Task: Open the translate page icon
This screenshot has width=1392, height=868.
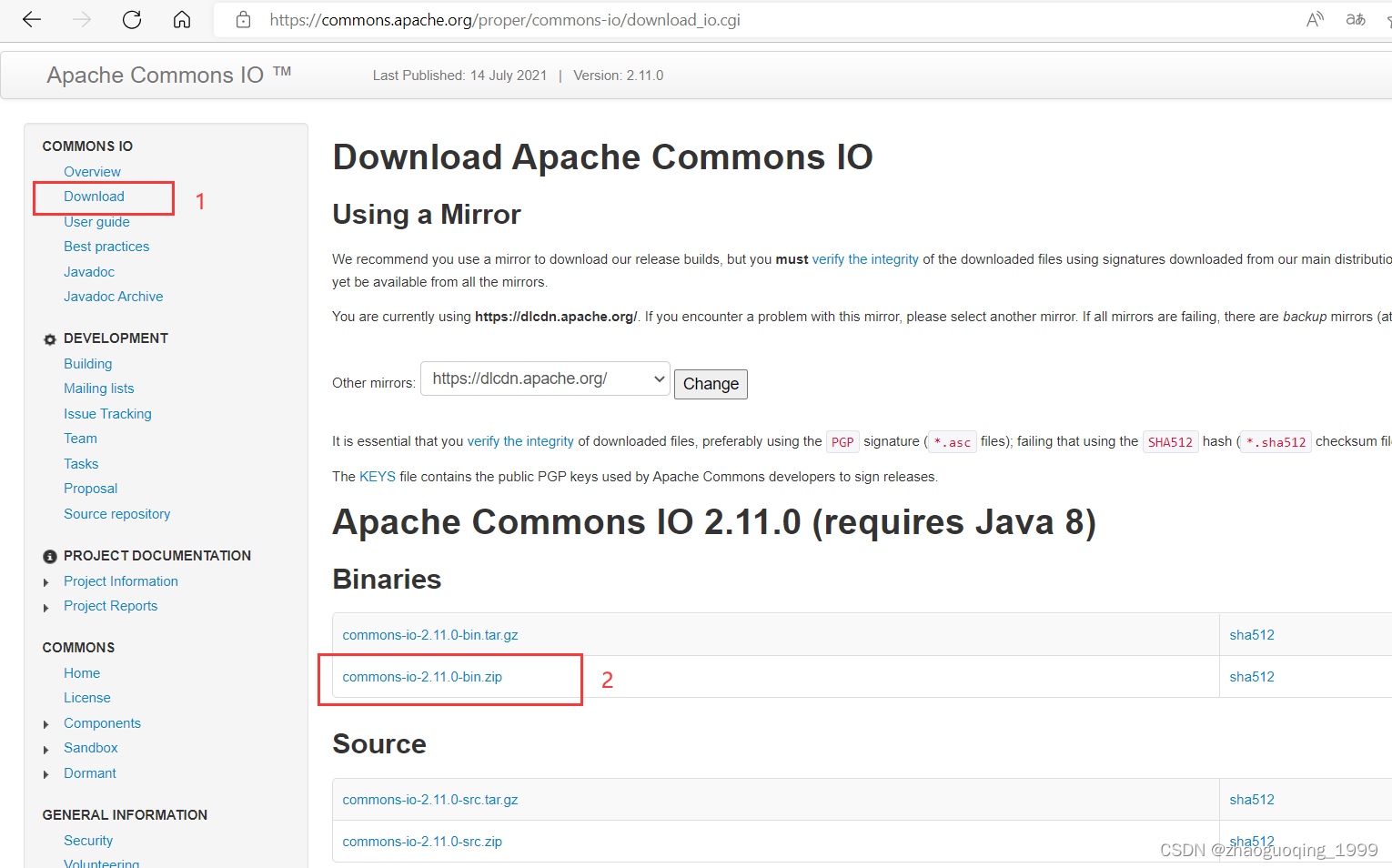Action: [1356, 19]
